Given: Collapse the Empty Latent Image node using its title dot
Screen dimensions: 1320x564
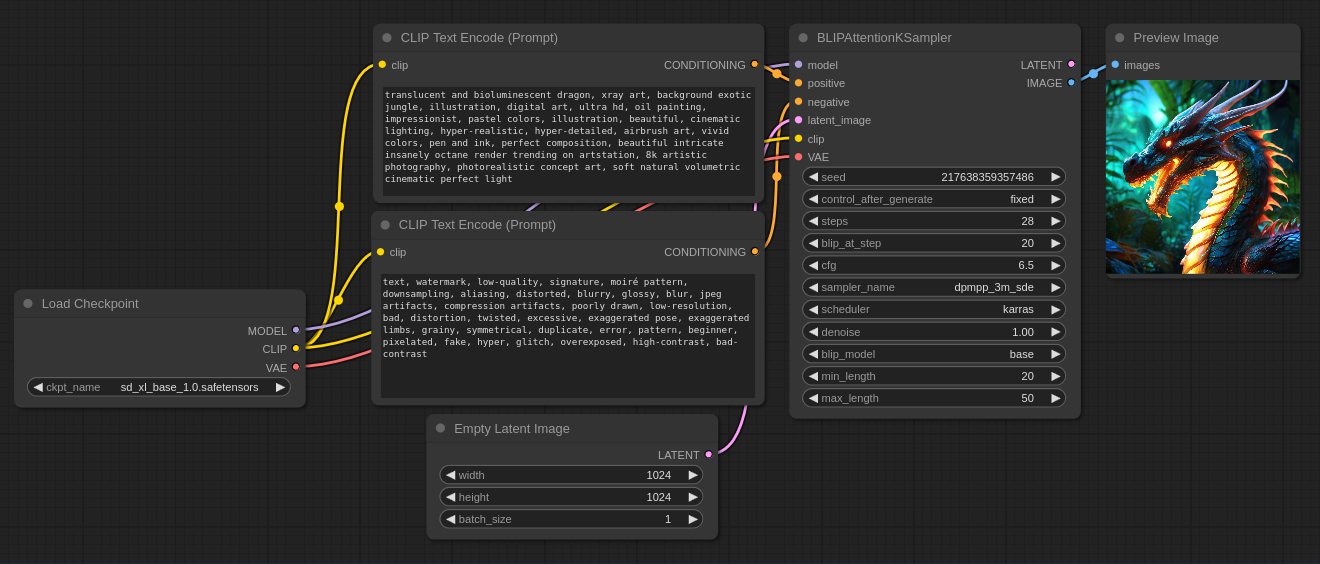Looking at the screenshot, I should tap(440, 428).
